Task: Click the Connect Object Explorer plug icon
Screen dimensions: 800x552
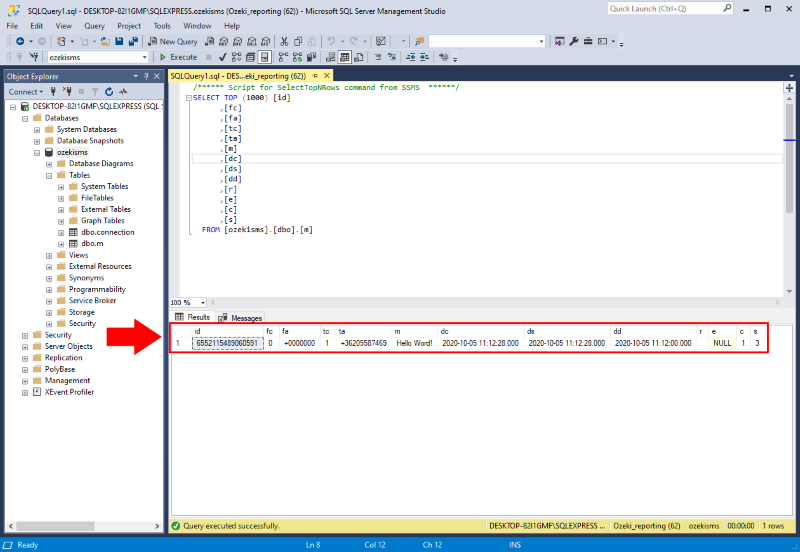Action: (53, 91)
